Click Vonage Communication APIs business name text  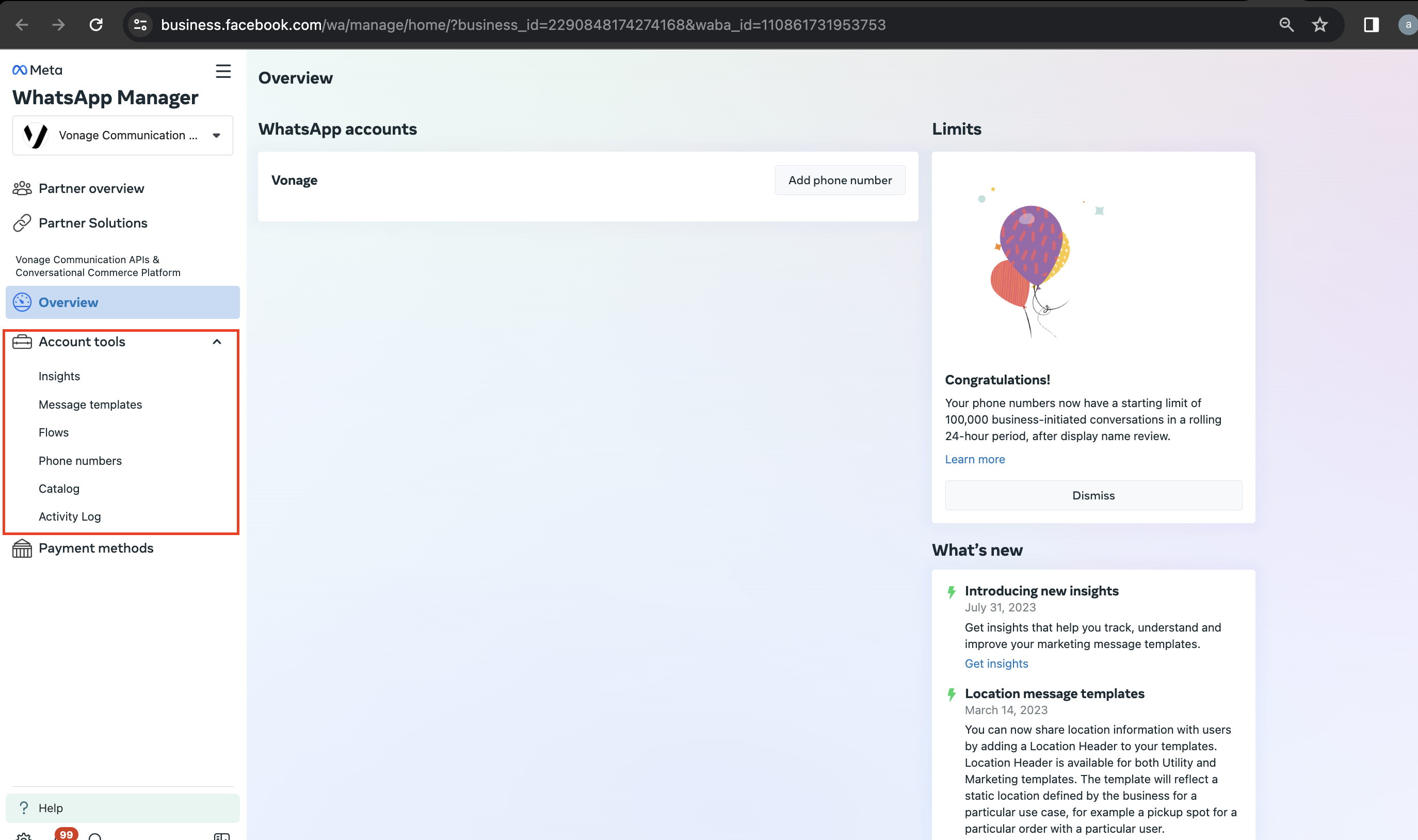coord(98,266)
